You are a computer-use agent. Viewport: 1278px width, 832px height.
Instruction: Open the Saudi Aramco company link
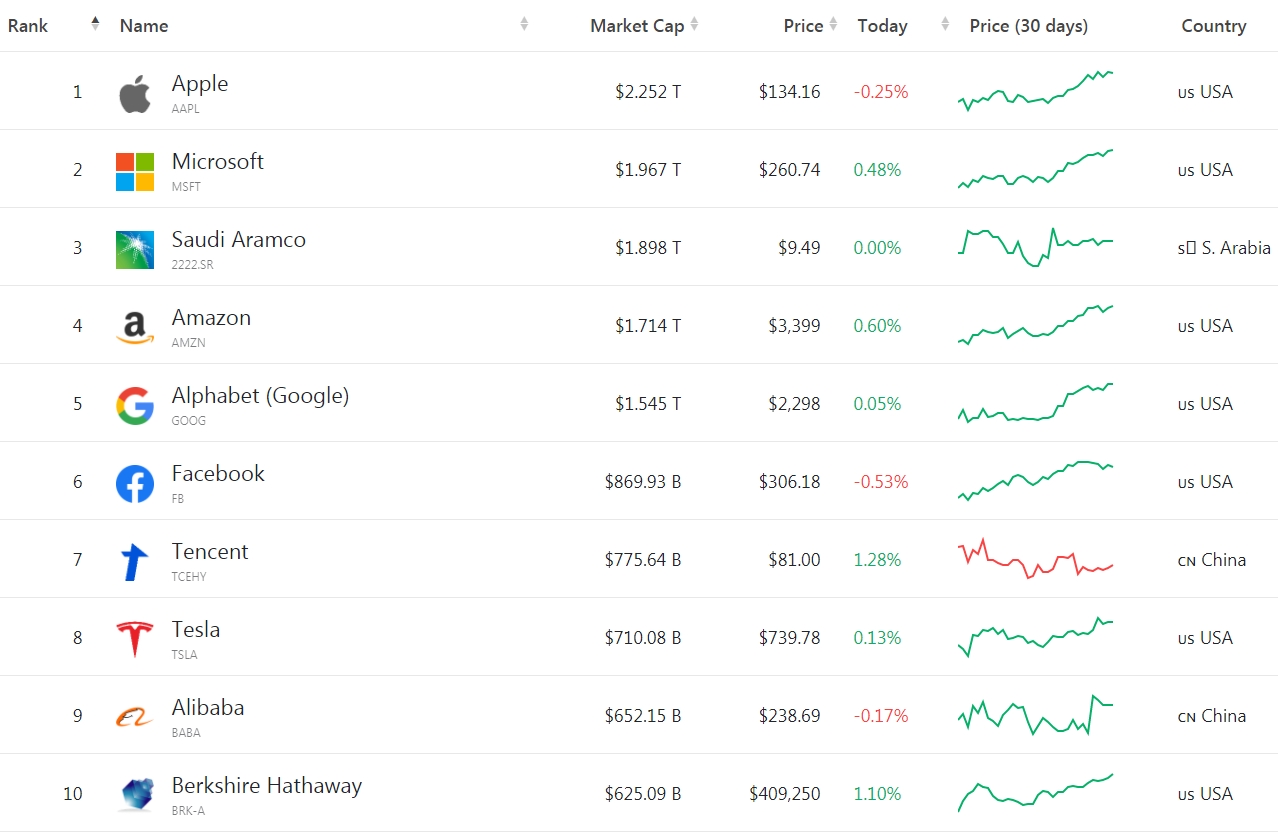[x=239, y=239]
